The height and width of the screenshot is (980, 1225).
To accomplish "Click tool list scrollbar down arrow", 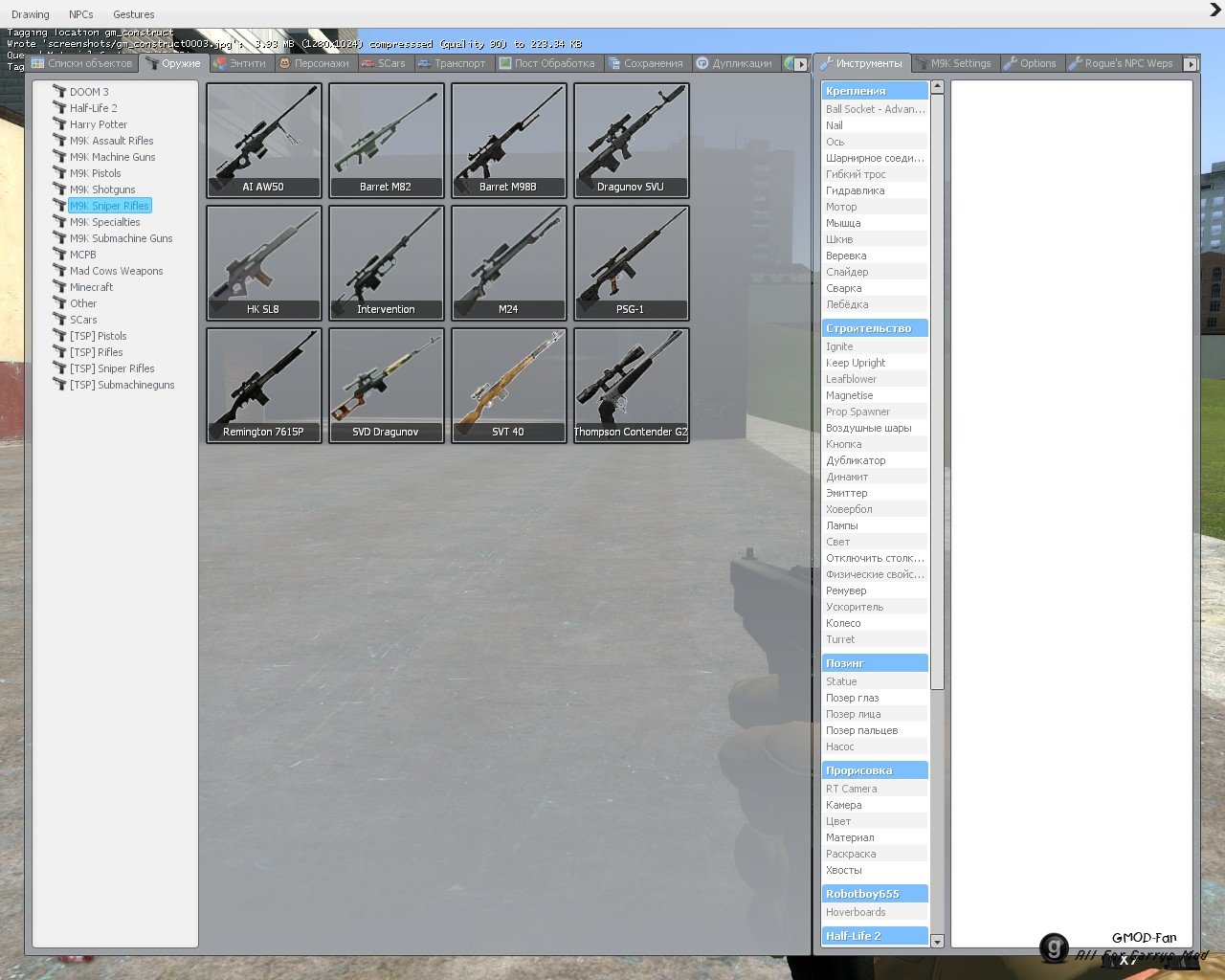I will 937,942.
